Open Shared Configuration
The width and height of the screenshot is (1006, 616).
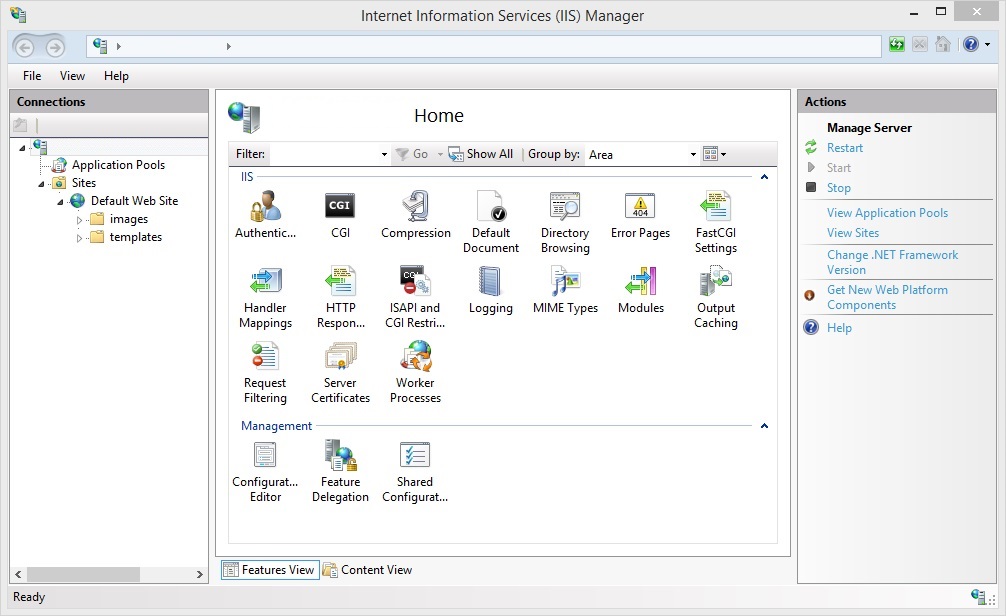(x=415, y=472)
